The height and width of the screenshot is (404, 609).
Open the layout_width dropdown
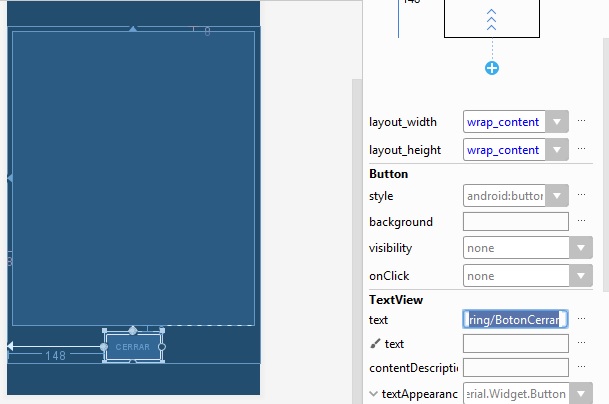pyautogui.click(x=558, y=122)
